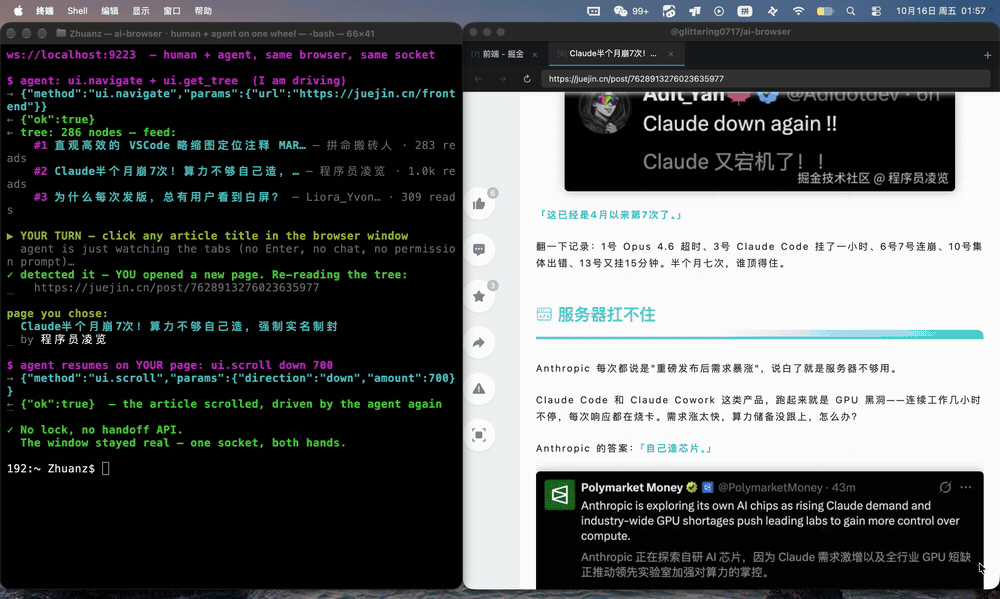Click terminal URL juejin.cn/post/7628913276023635977
1000x599 pixels.
tap(177, 288)
